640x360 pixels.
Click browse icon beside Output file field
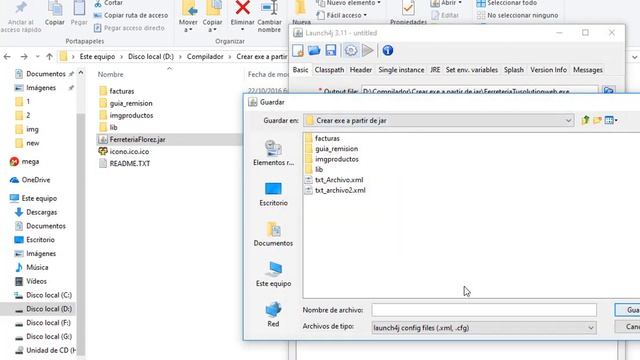pyautogui.click(x=609, y=91)
